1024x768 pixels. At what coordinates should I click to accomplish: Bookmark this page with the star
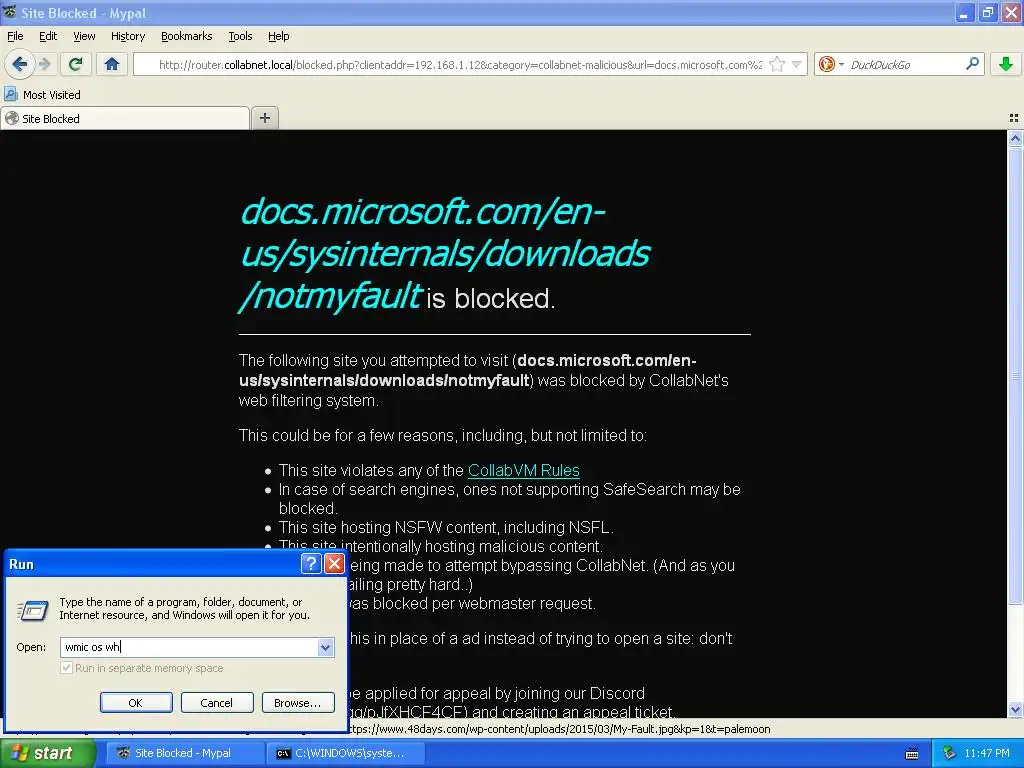(x=776, y=64)
